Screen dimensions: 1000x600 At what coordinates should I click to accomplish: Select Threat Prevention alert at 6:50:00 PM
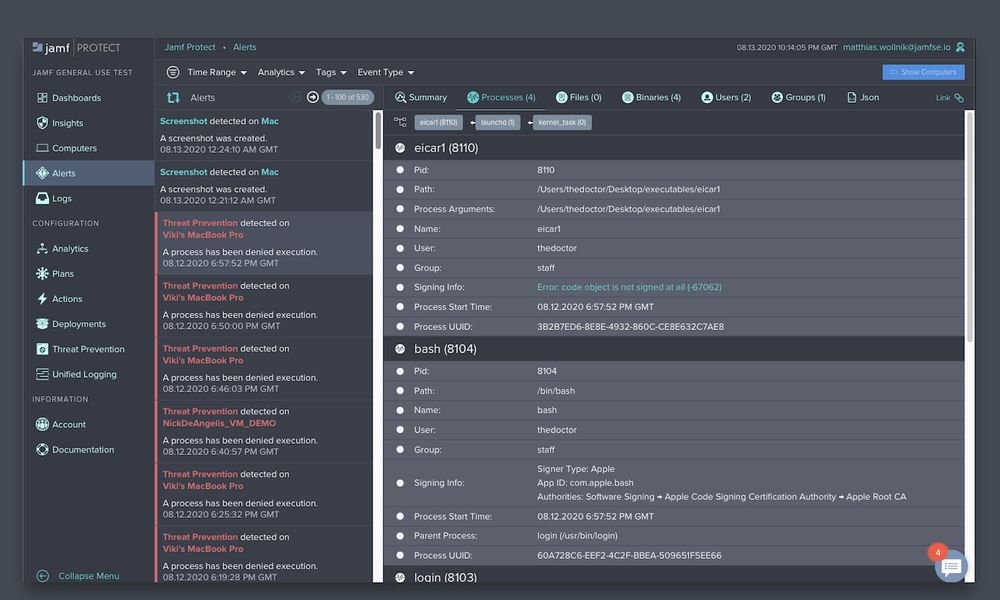(x=263, y=306)
